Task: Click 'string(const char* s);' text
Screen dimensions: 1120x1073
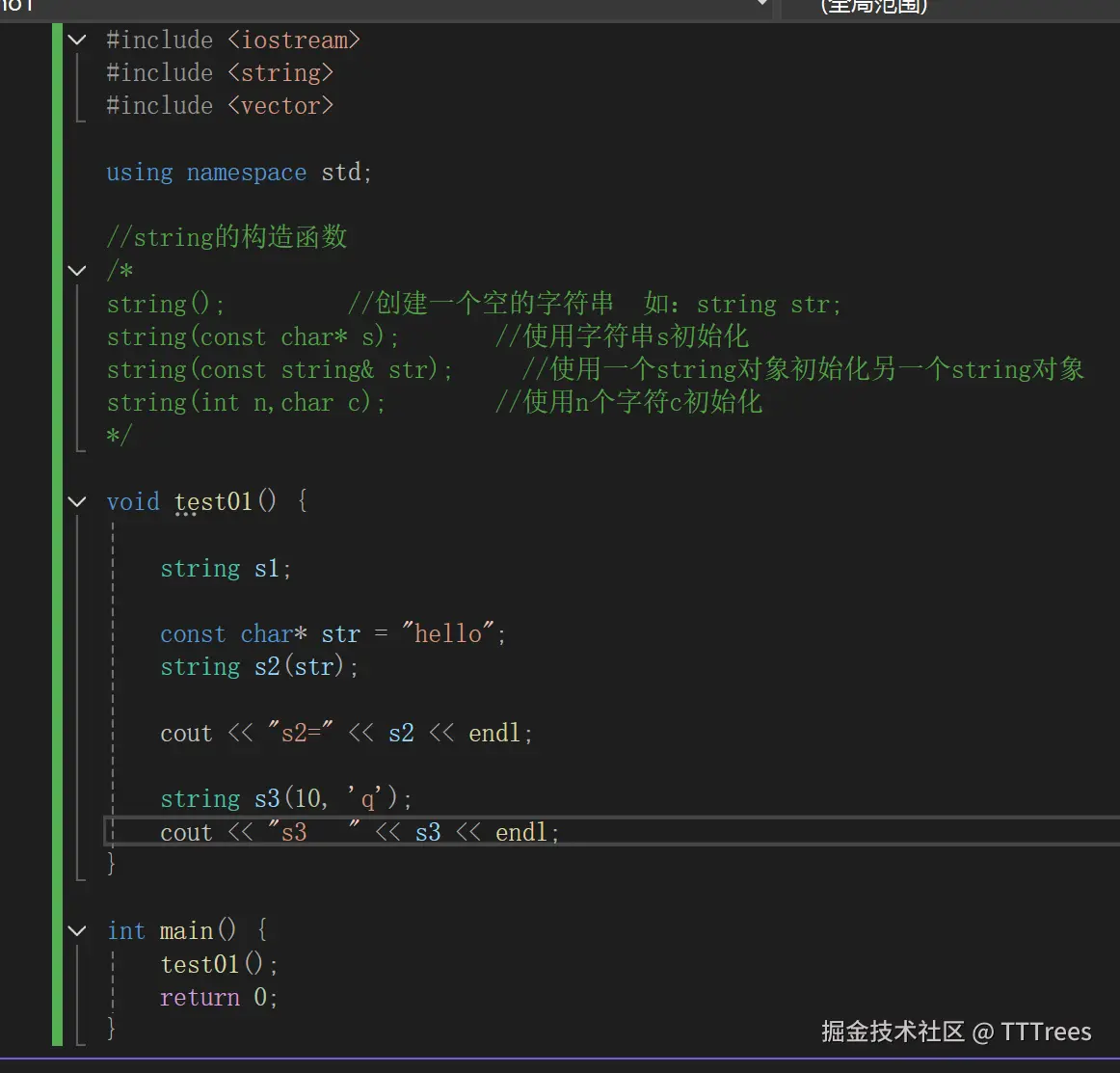Action: pyautogui.click(x=253, y=337)
